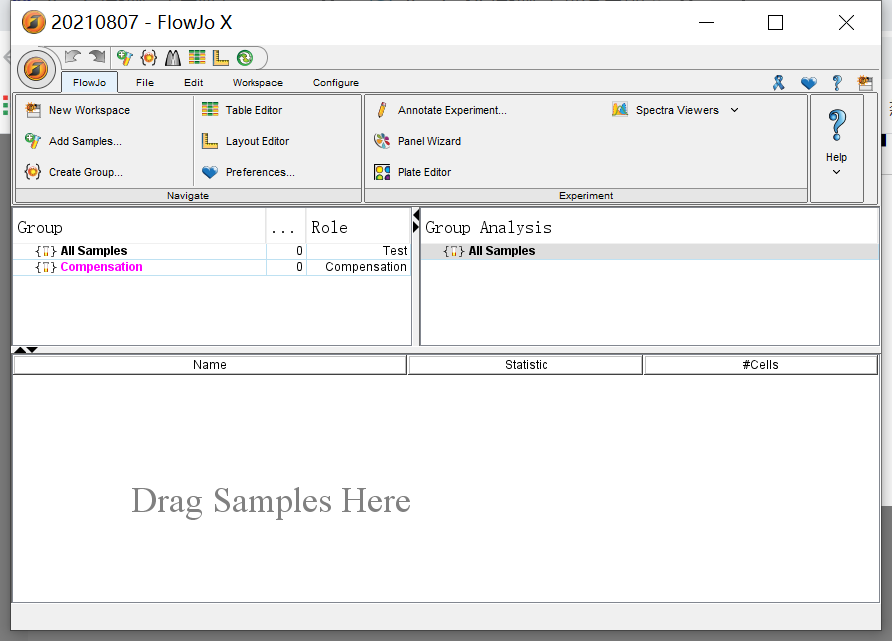This screenshot has height=641, width=892.
Task: Click the undo arrow in quick toolbar
Action: 73,57
